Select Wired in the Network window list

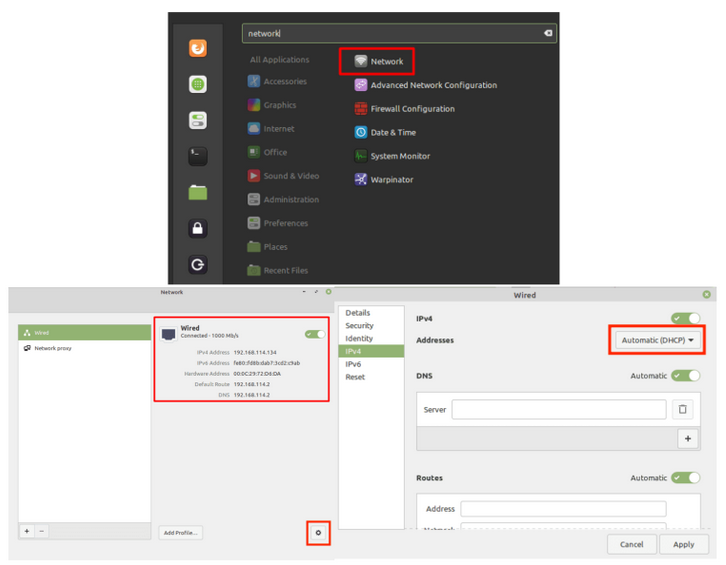click(84, 333)
